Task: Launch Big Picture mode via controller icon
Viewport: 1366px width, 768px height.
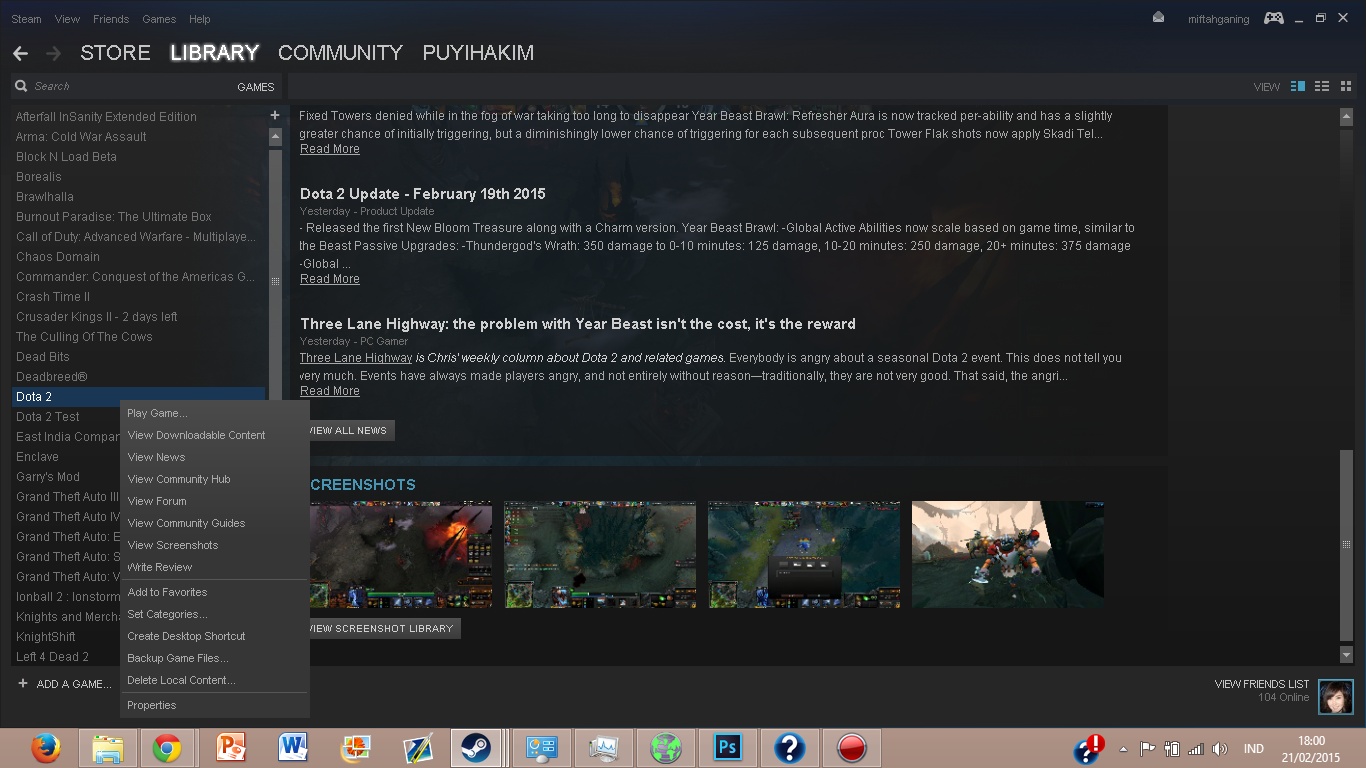Action: click(1273, 18)
